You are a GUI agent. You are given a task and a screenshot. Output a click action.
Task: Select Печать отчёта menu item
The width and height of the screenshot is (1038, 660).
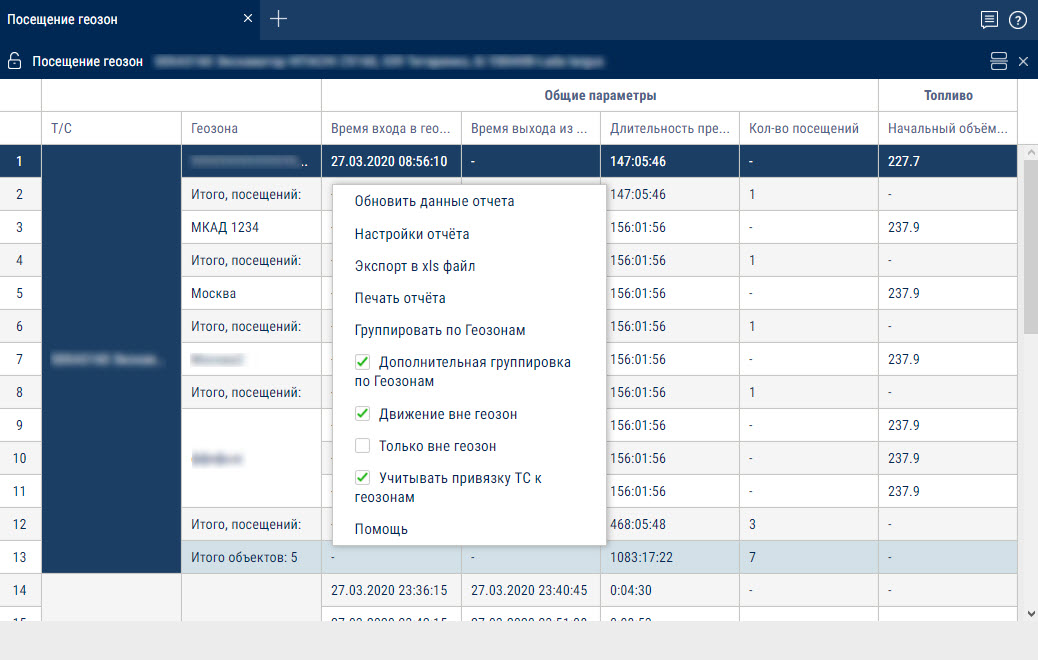[x=400, y=298]
